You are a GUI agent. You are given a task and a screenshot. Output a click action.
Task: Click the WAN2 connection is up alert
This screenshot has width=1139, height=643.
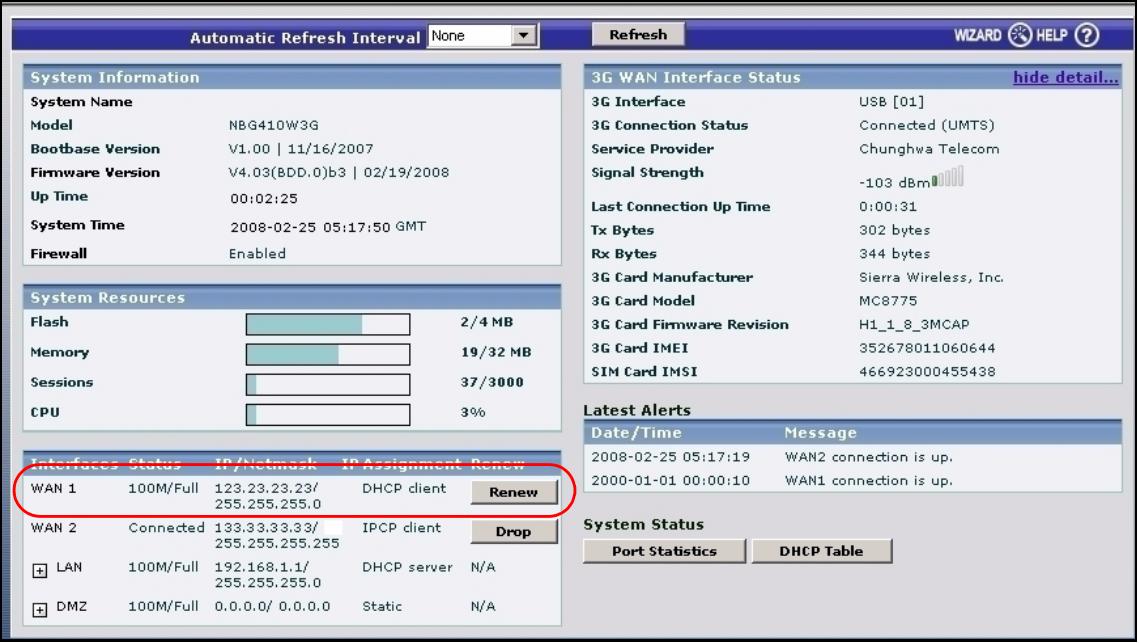point(869,457)
